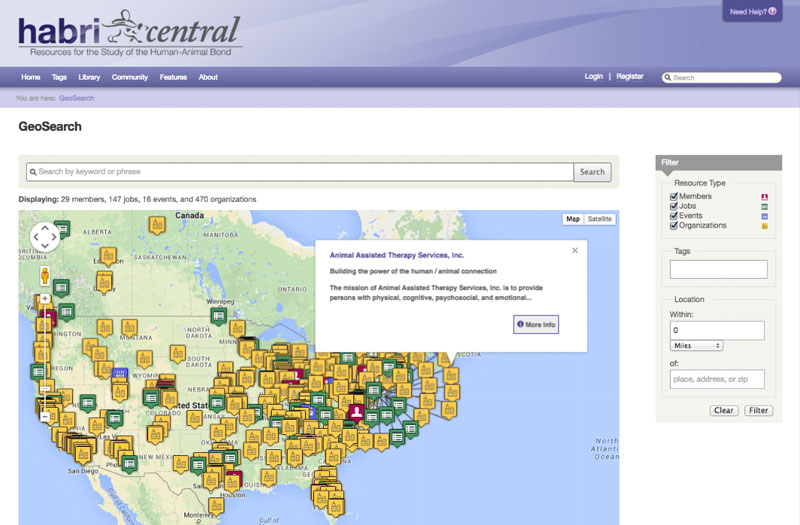
Task: Click the Members legend icon in the Filter panel
Action: (764, 197)
